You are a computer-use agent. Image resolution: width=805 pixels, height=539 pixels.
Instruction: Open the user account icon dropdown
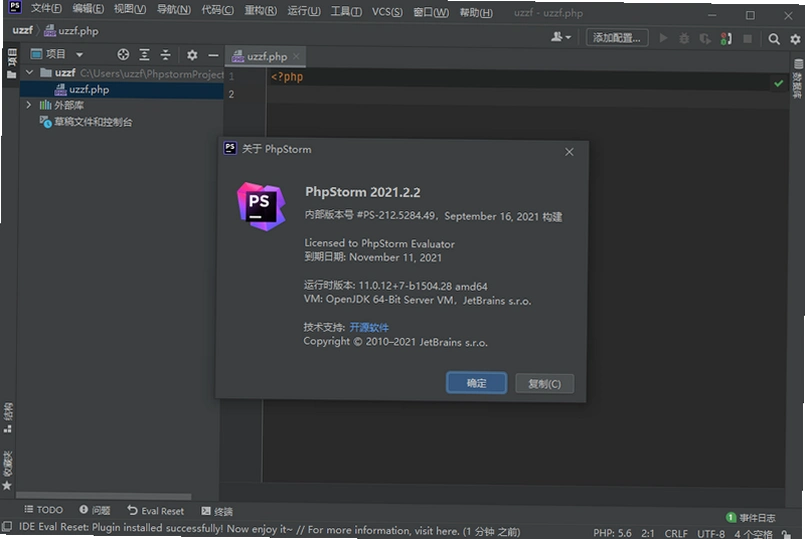[561, 37]
